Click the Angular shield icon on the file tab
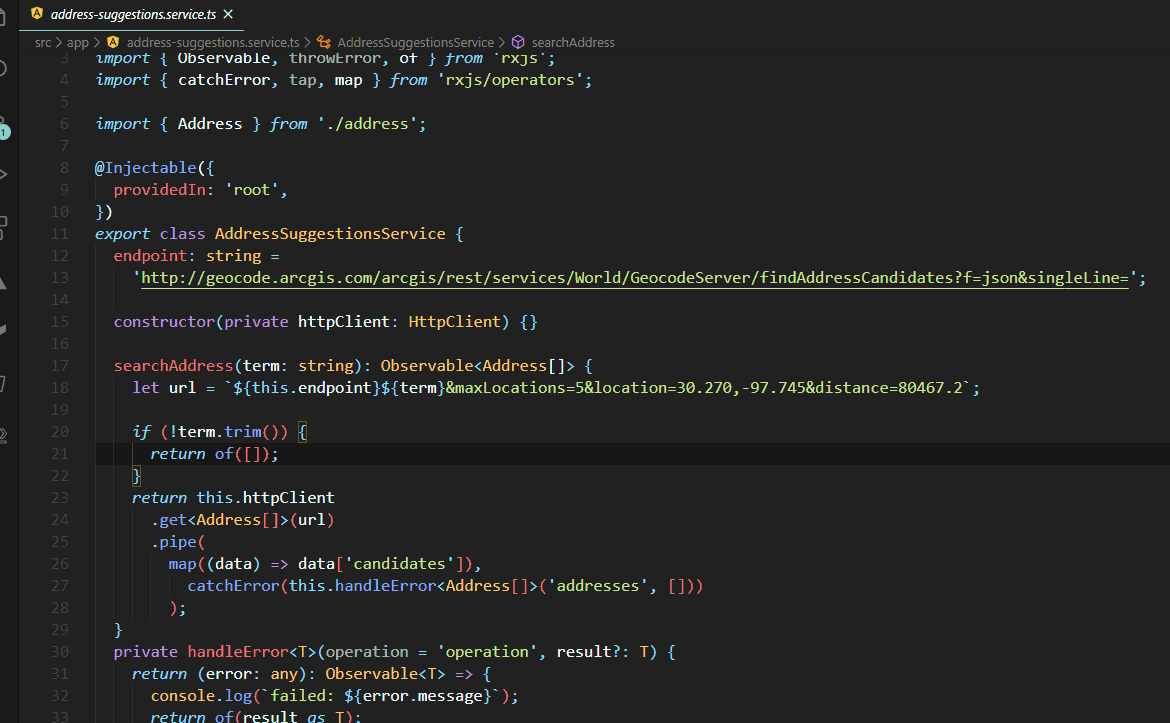 pyautogui.click(x=39, y=15)
